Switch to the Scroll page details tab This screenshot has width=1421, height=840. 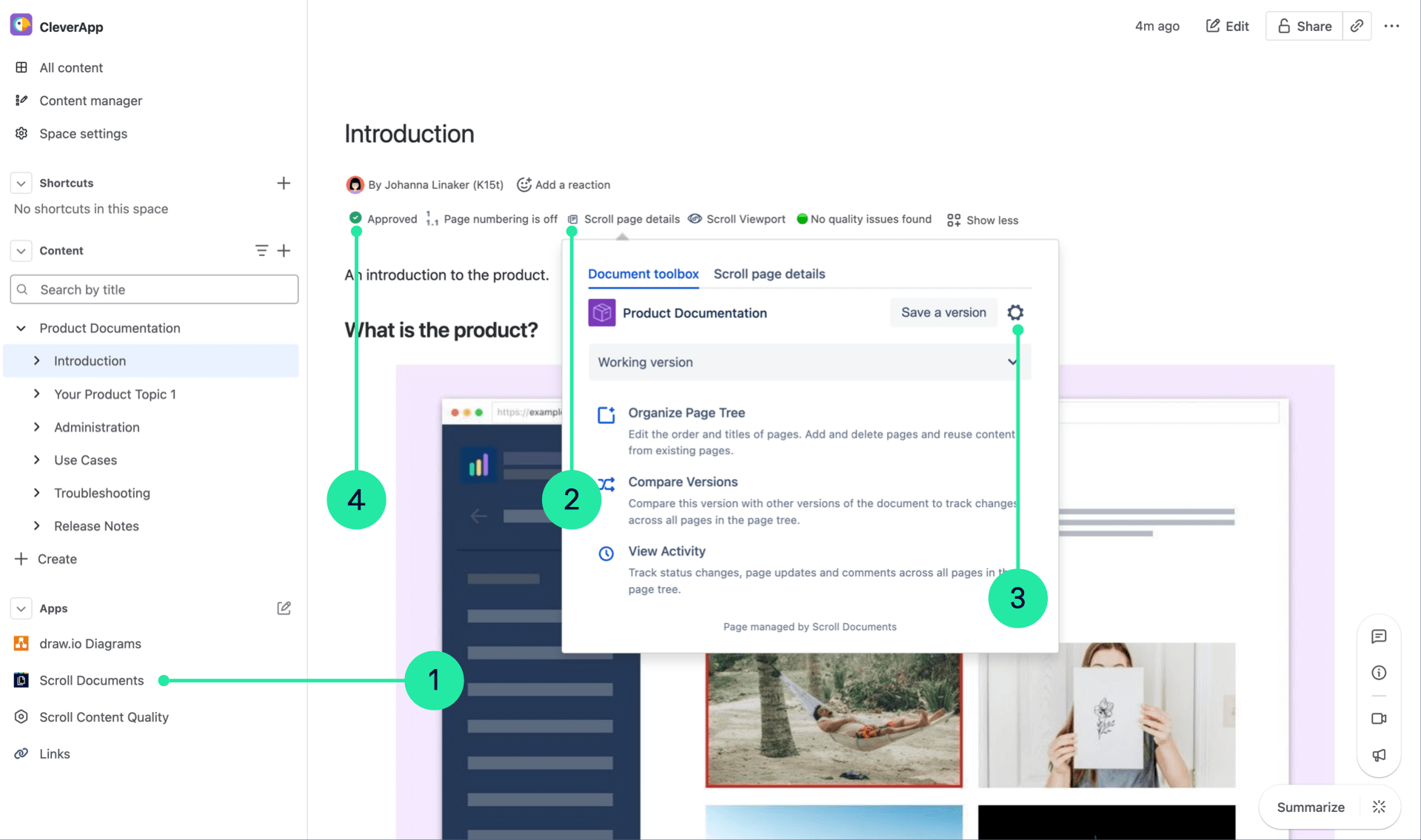click(769, 274)
